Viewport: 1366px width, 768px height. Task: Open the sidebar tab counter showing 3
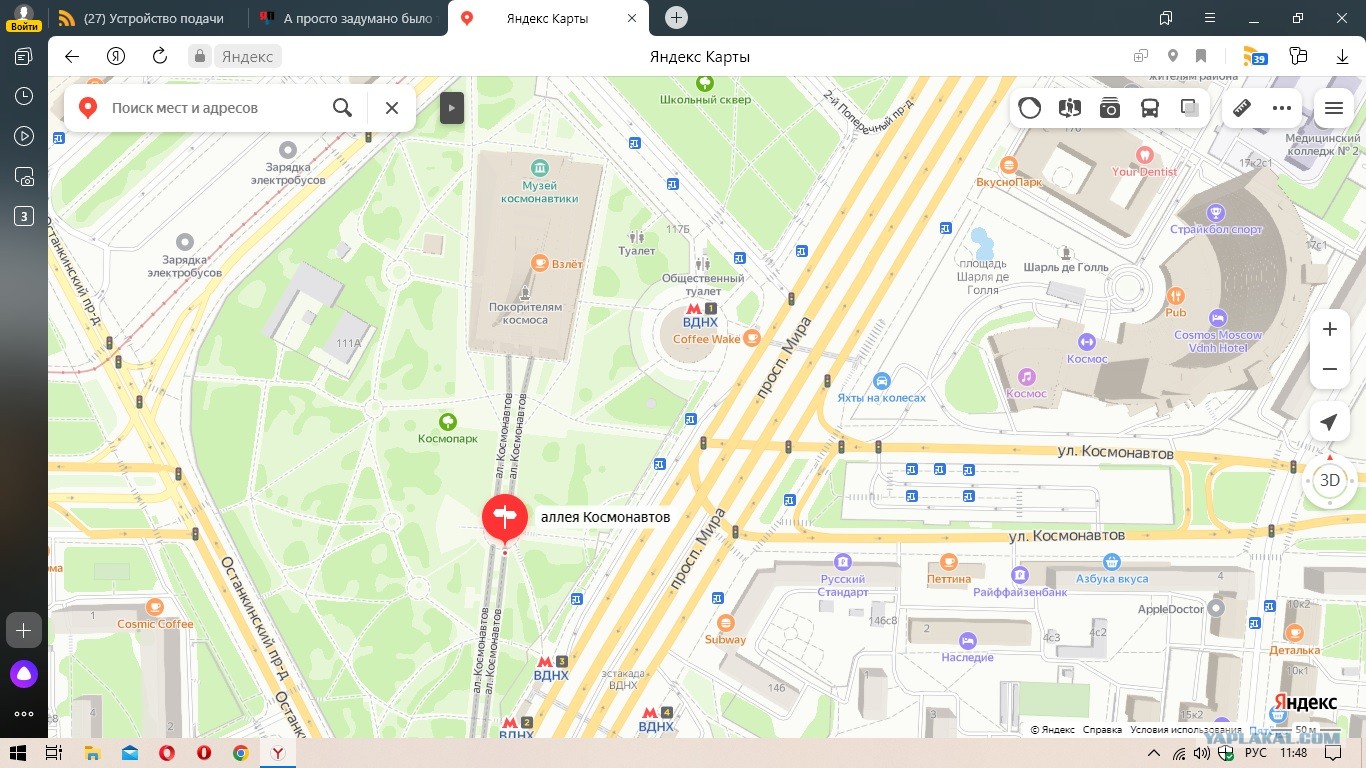[24, 216]
